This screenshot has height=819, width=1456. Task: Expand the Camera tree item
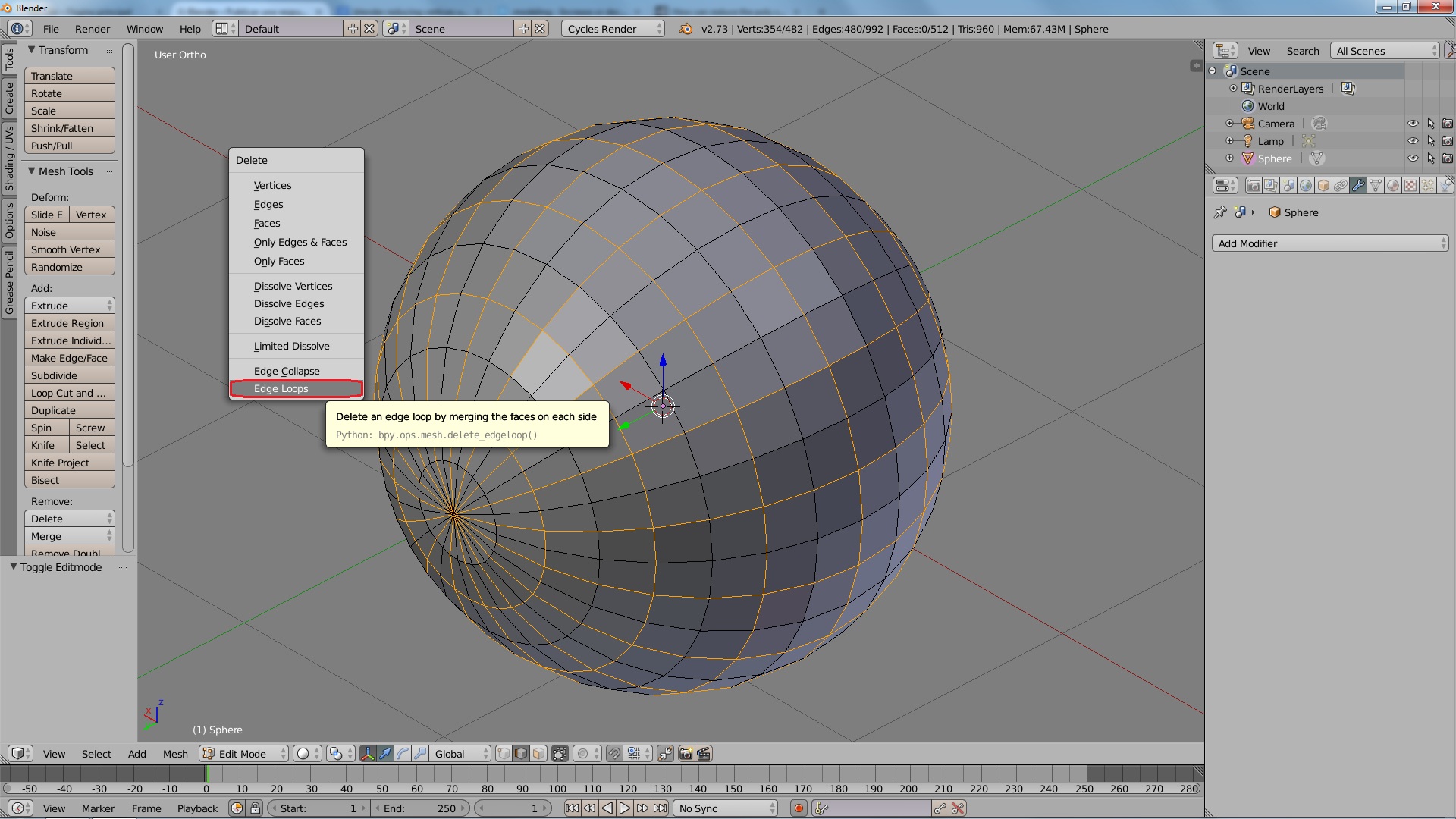coord(1230,124)
